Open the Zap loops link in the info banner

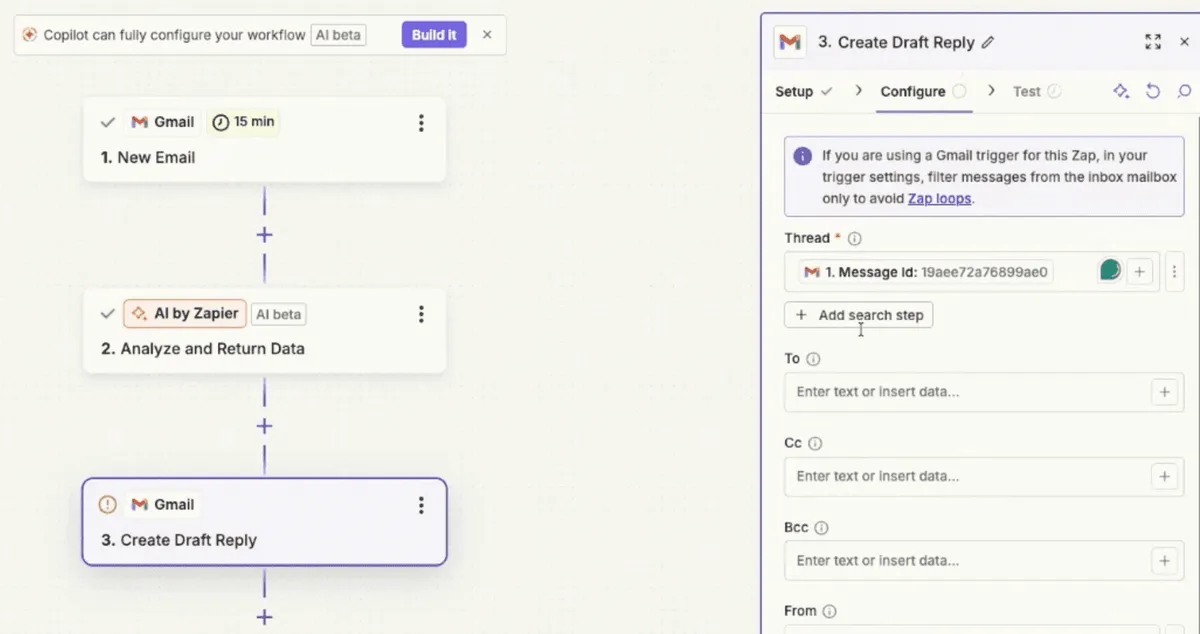pyautogui.click(x=939, y=198)
